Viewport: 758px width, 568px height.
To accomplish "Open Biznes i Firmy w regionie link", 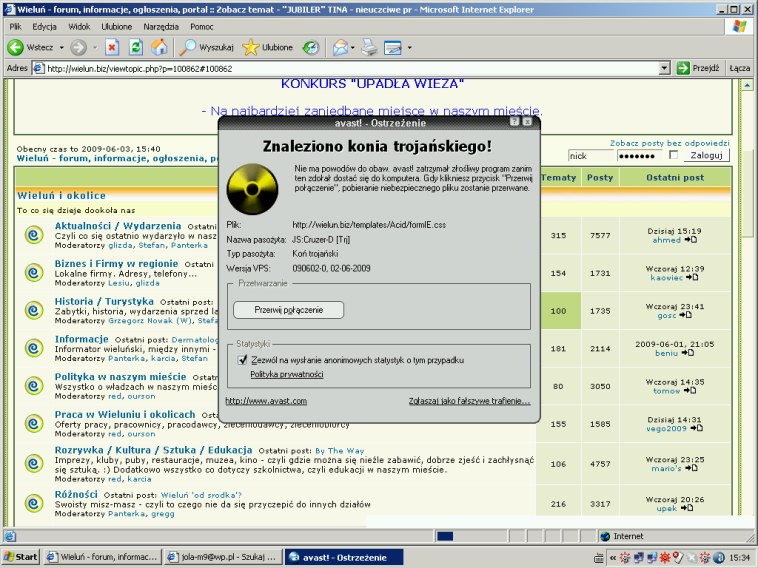I will pos(117,263).
